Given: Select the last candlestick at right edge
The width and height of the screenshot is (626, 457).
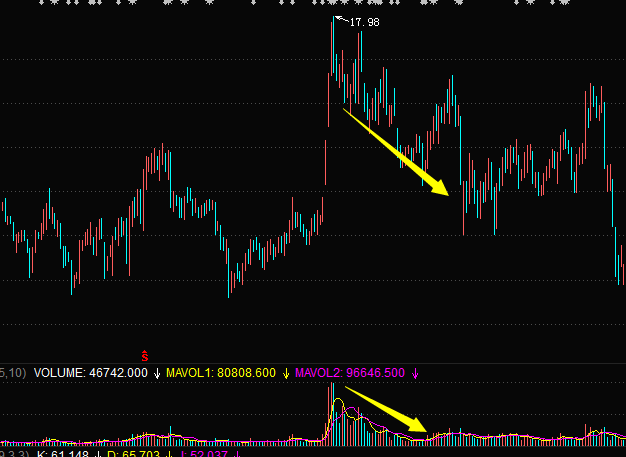Looking at the screenshot, I should [619, 262].
